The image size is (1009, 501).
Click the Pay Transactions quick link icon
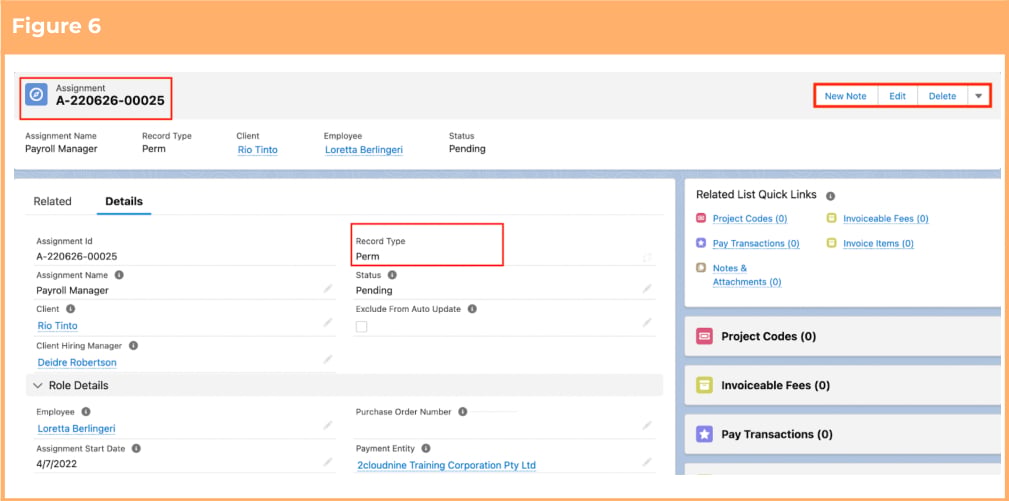tap(701, 243)
